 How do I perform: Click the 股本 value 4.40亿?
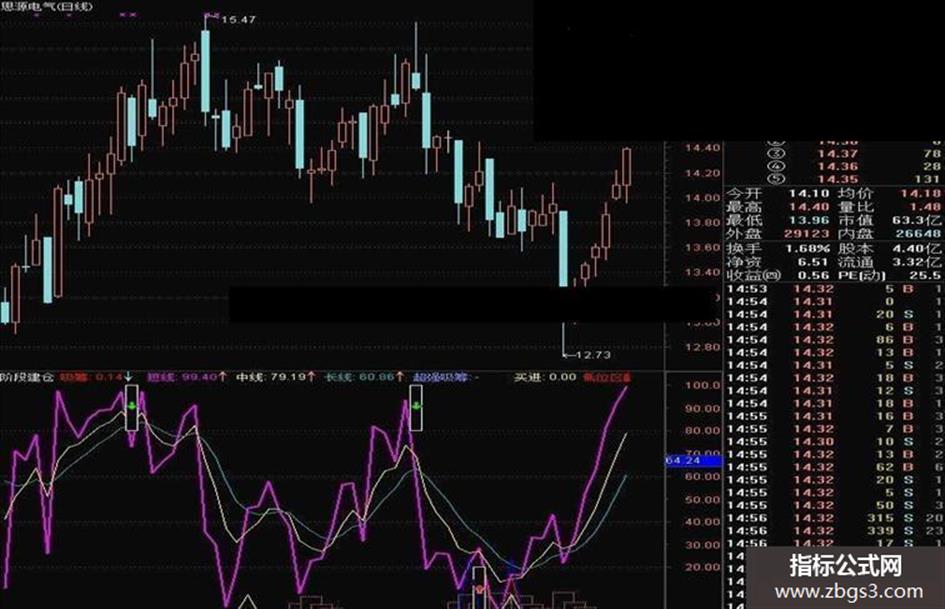click(x=916, y=248)
